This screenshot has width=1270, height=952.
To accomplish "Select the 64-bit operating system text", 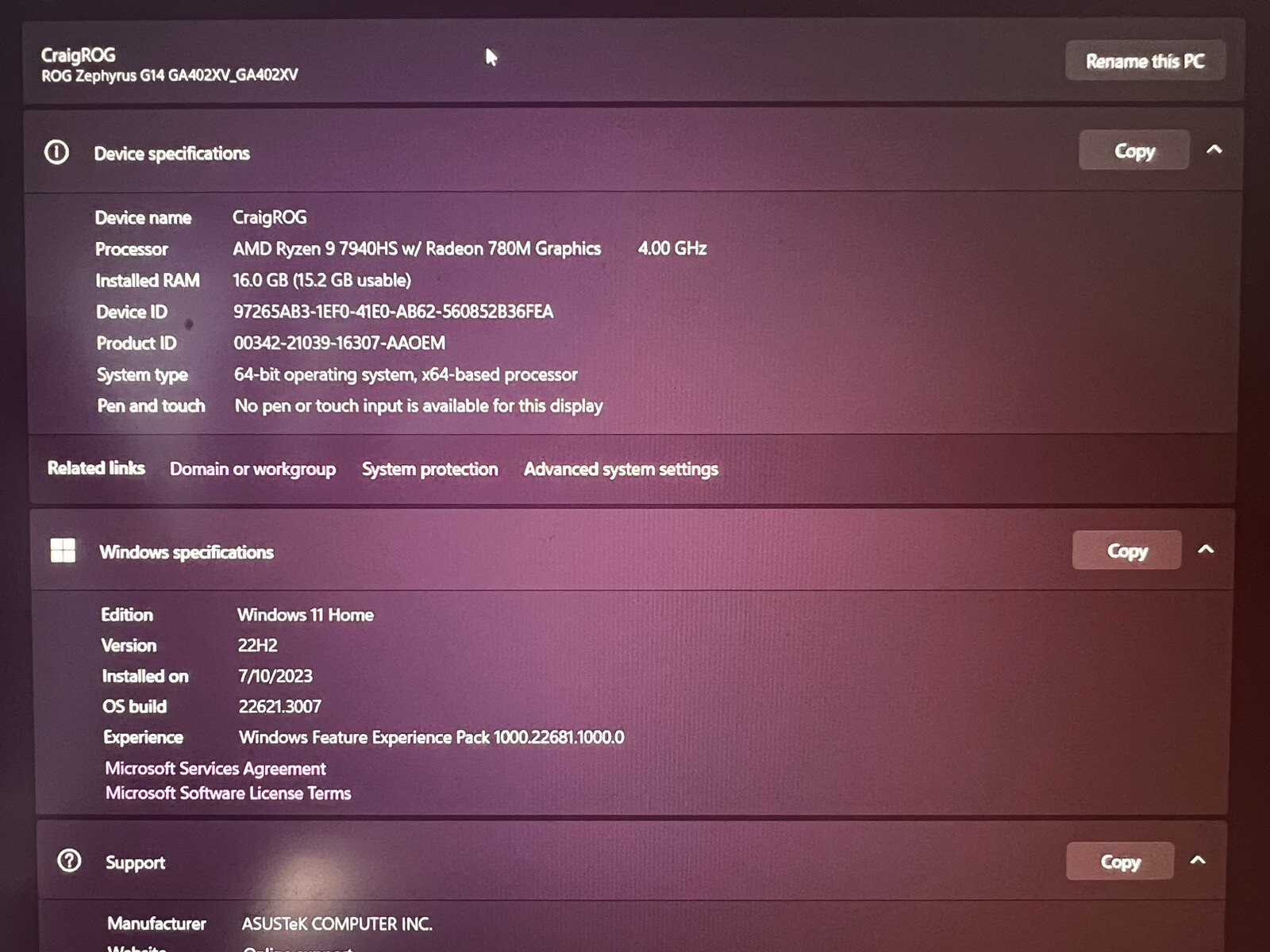I will [x=406, y=374].
